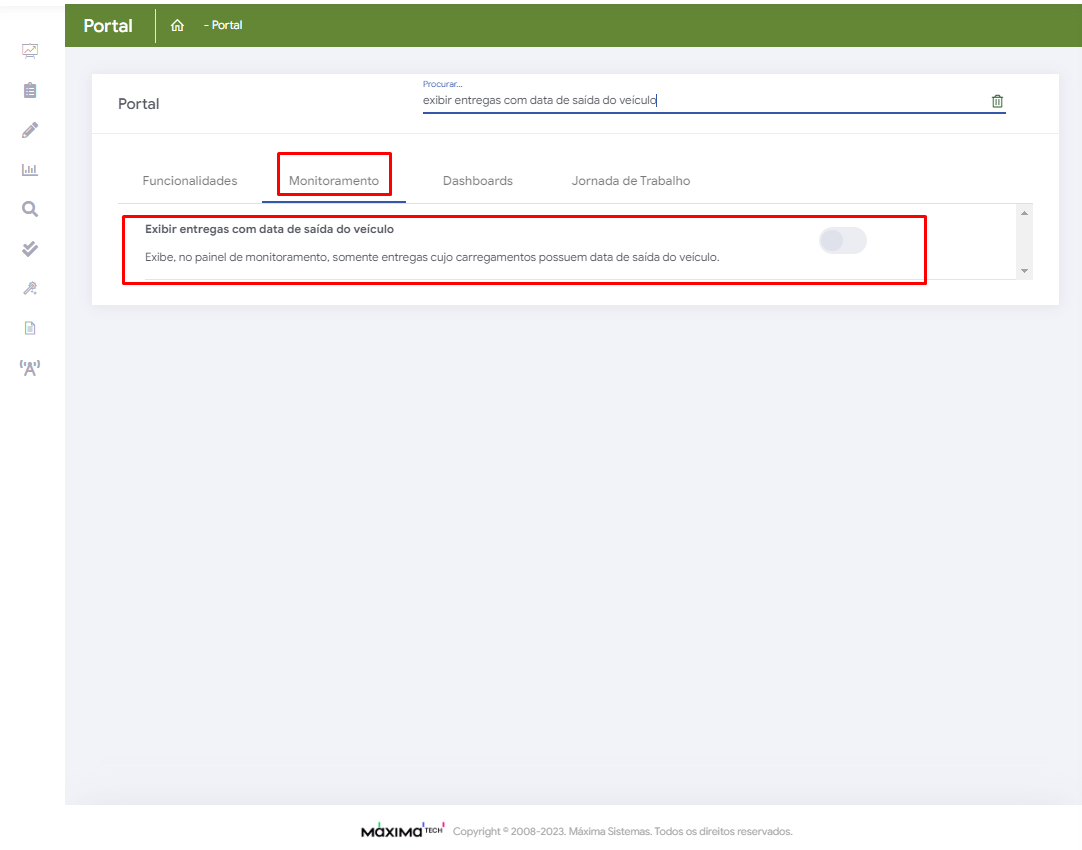
Task: Switch to the Funcionalidades tab
Action: pyautogui.click(x=190, y=181)
